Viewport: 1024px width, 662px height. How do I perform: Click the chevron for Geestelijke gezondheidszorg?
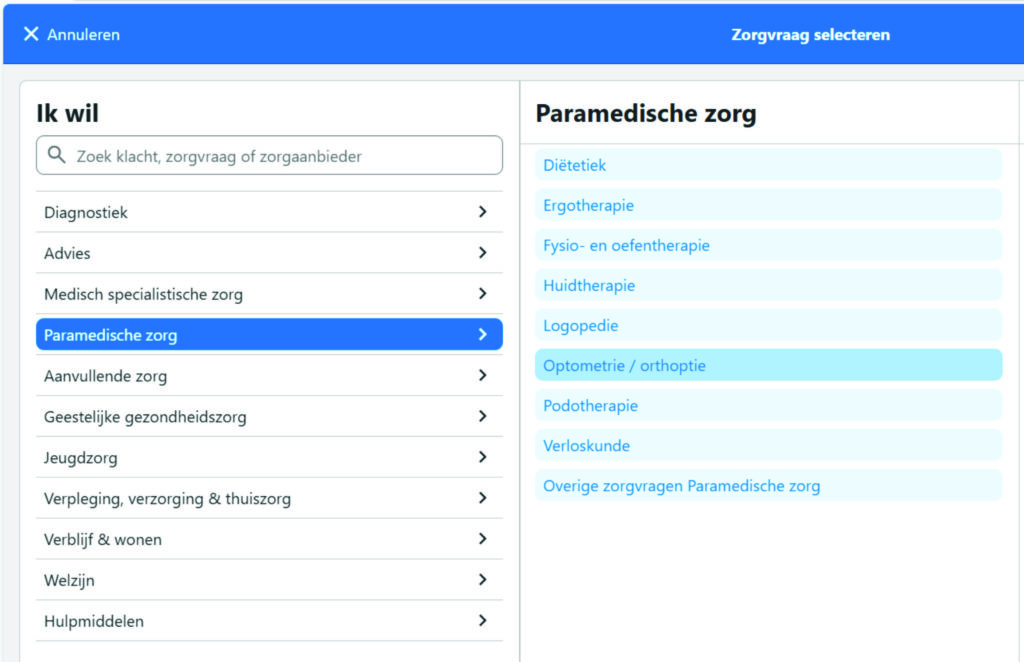pos(483,416)
